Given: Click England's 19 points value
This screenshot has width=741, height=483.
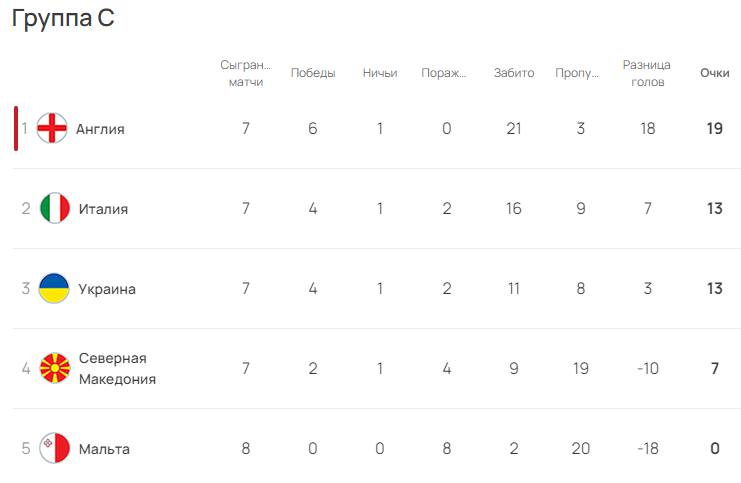Looking at the screenshot, I should pos(714,129).
